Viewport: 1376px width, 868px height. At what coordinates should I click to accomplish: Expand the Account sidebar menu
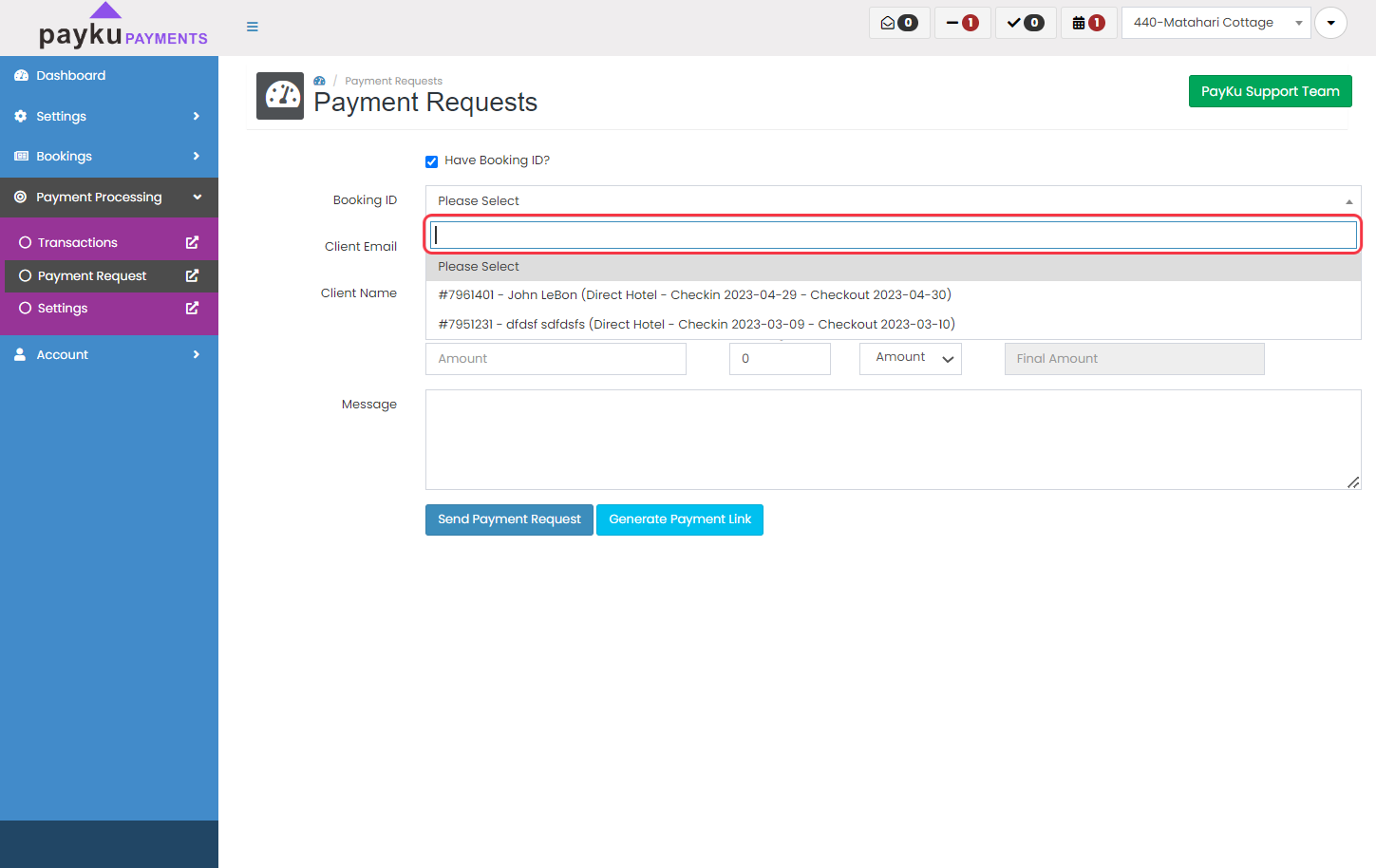click(x=109, y=354)
